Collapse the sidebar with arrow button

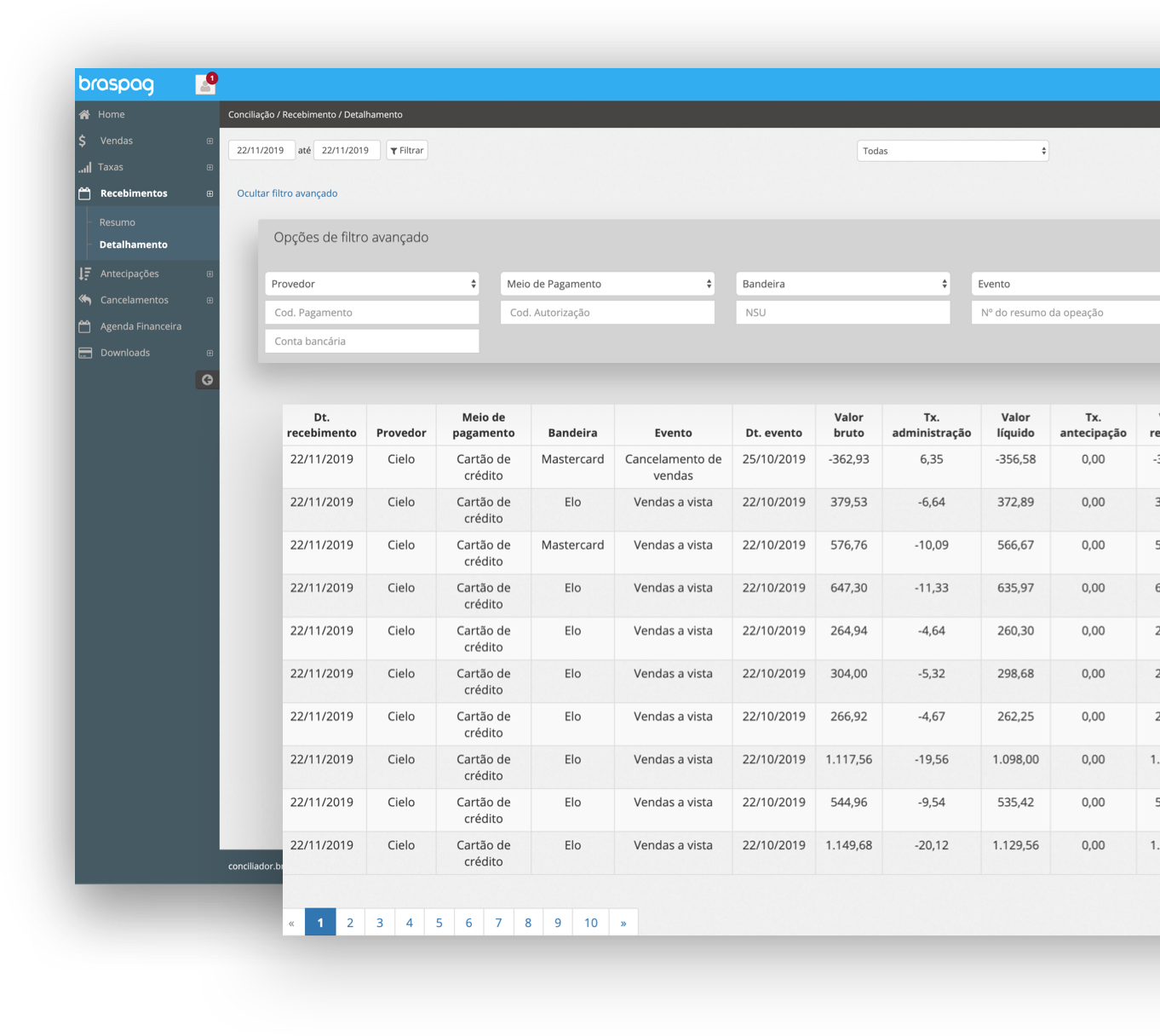click(x=207, y=380)
